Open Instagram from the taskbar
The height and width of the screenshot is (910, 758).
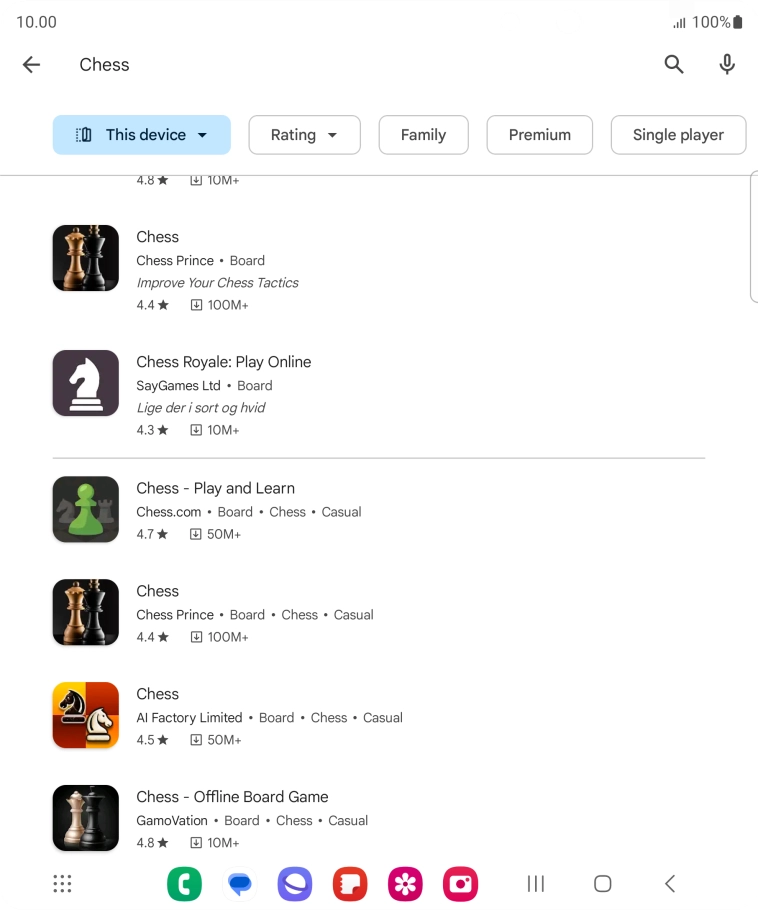pyautogui.click(x=460, y=884)
